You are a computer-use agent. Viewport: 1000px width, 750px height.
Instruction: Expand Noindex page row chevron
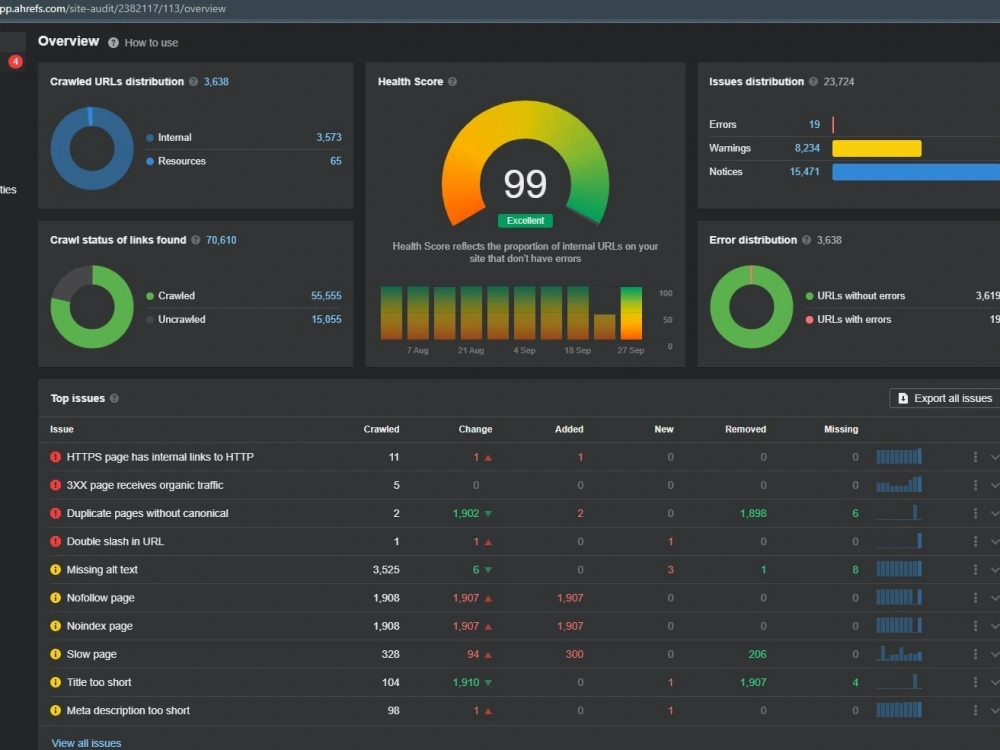(995, 626)
